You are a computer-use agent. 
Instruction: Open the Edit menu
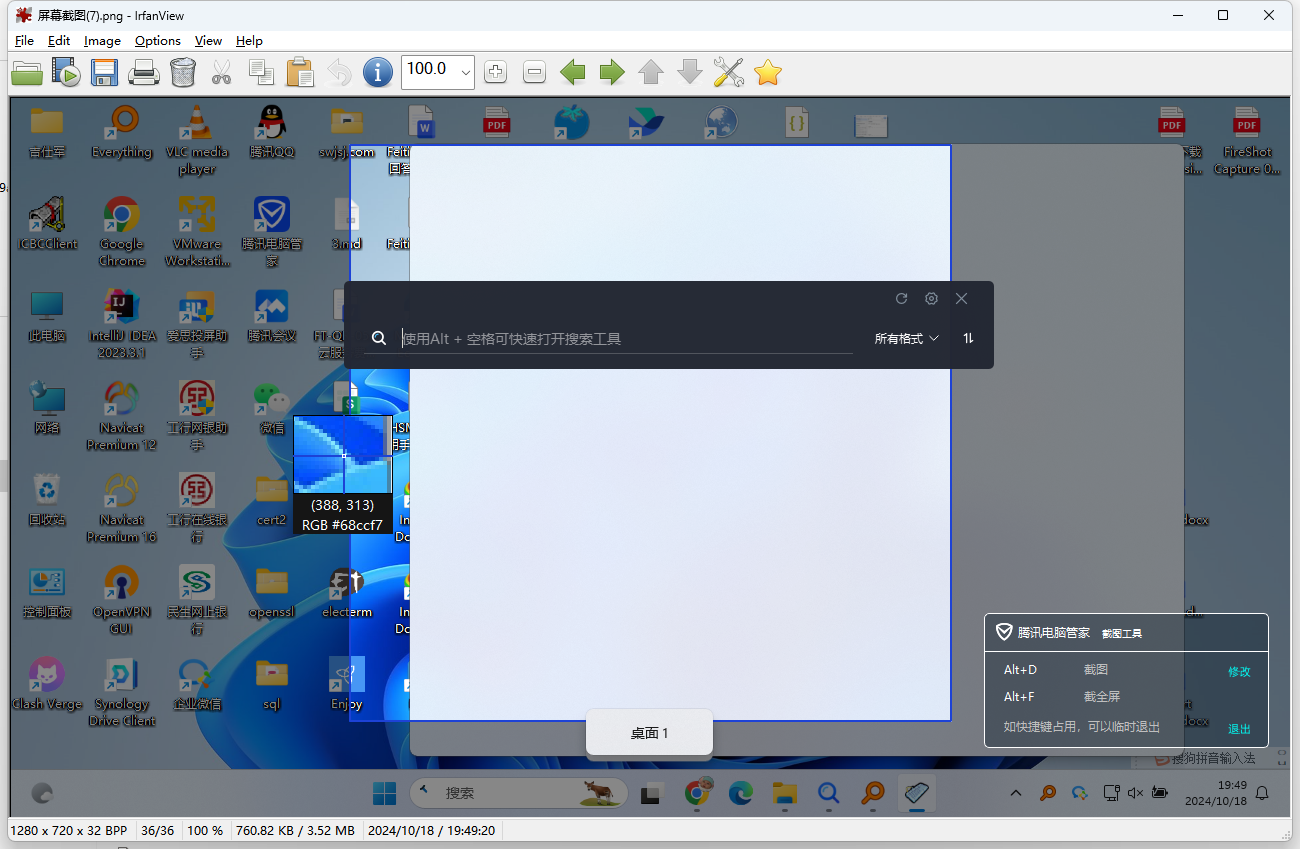click(x=59, y=41)
